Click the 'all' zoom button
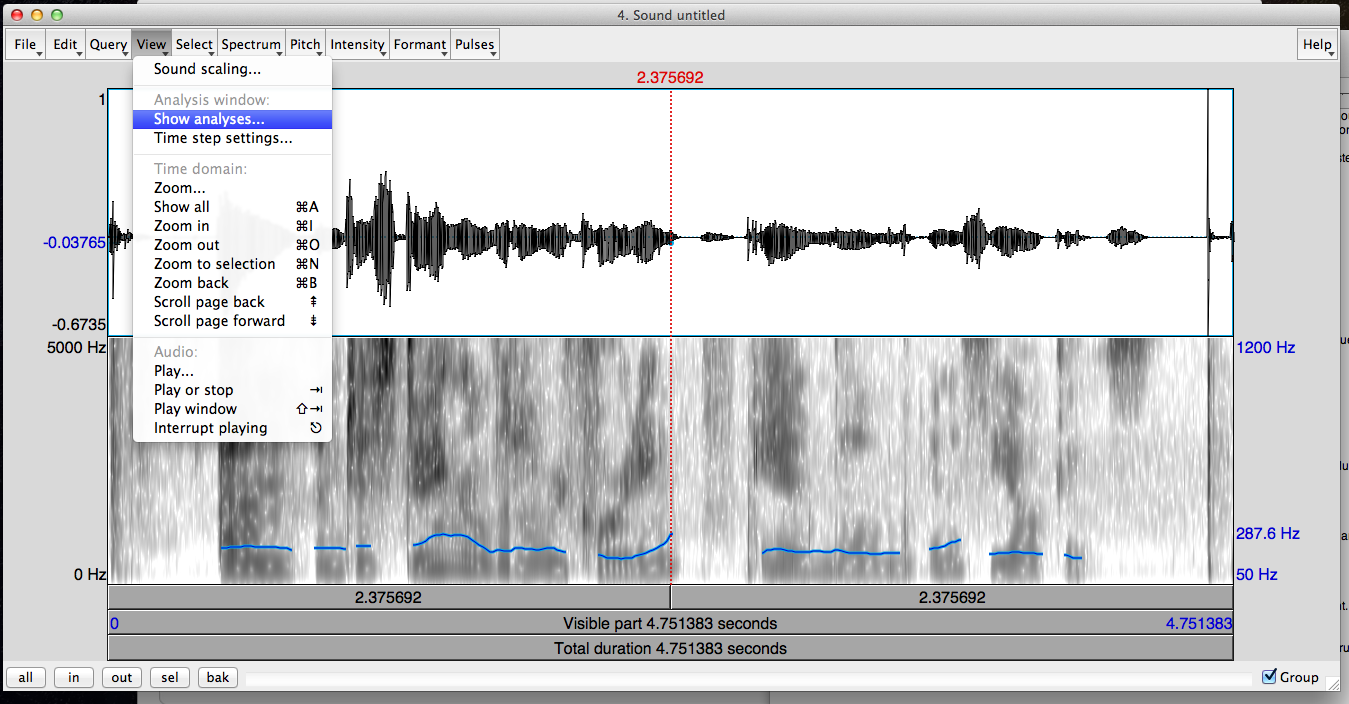 click(x=26, y=678)
